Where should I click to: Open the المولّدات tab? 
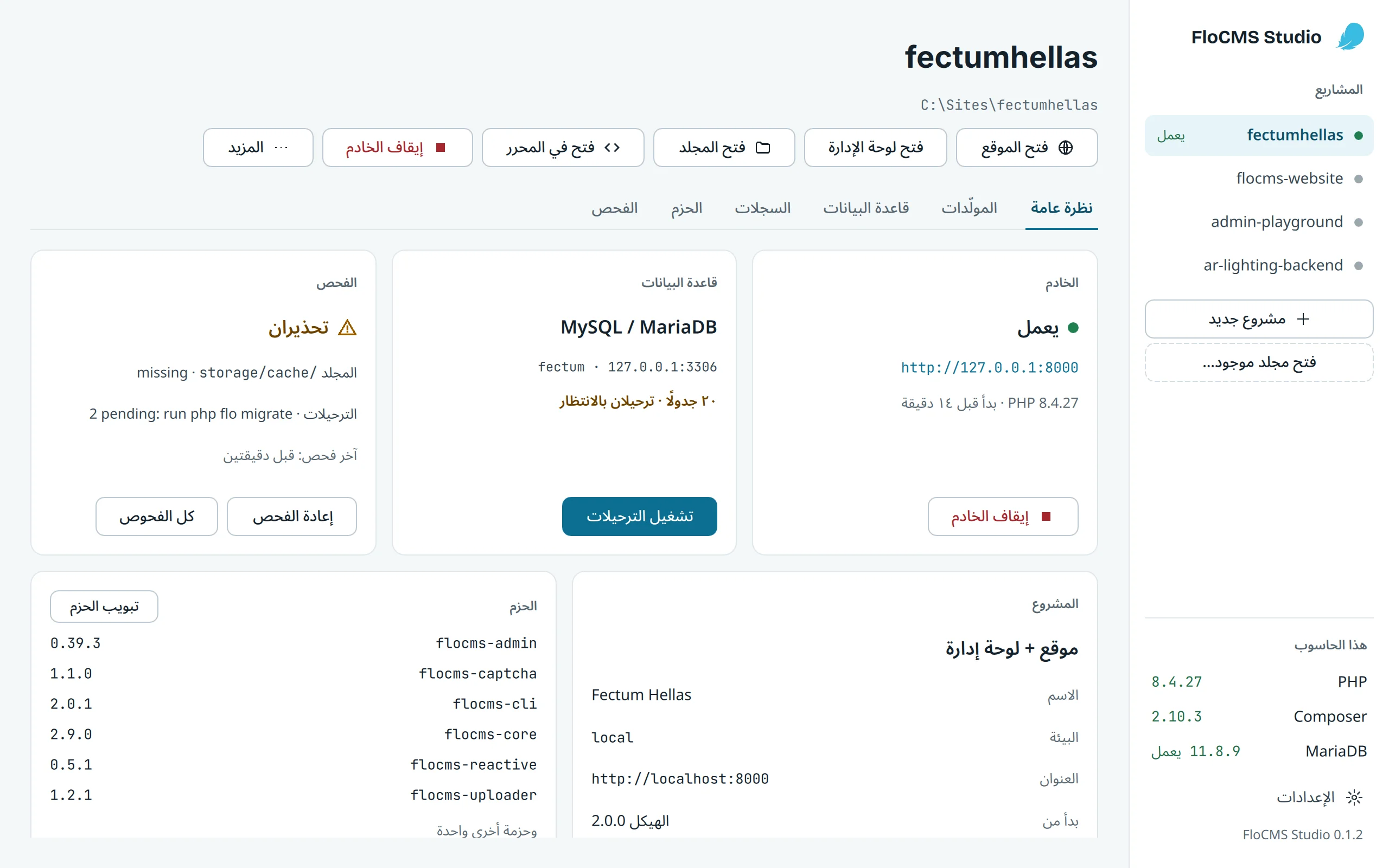point(969,208)
